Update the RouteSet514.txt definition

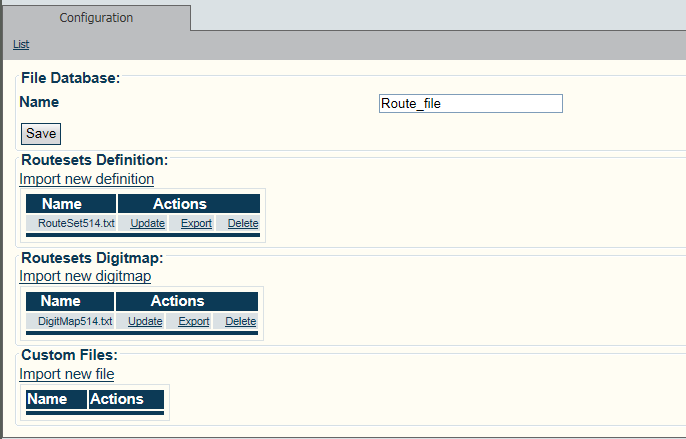pos(147,223)
